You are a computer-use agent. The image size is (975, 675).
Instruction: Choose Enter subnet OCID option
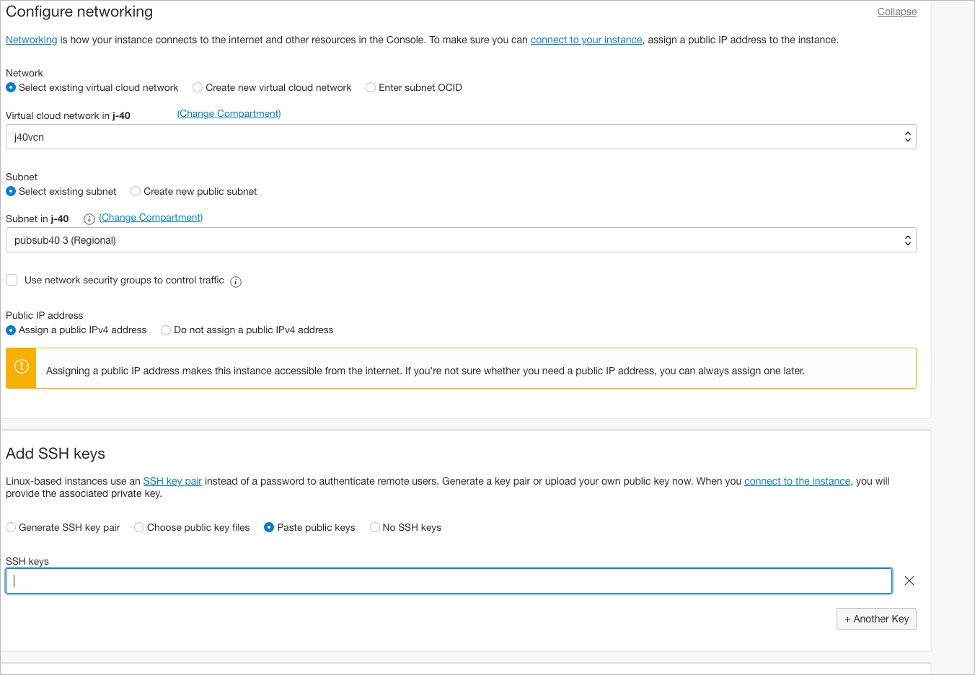pyautogui.click(x=371, y=88)
